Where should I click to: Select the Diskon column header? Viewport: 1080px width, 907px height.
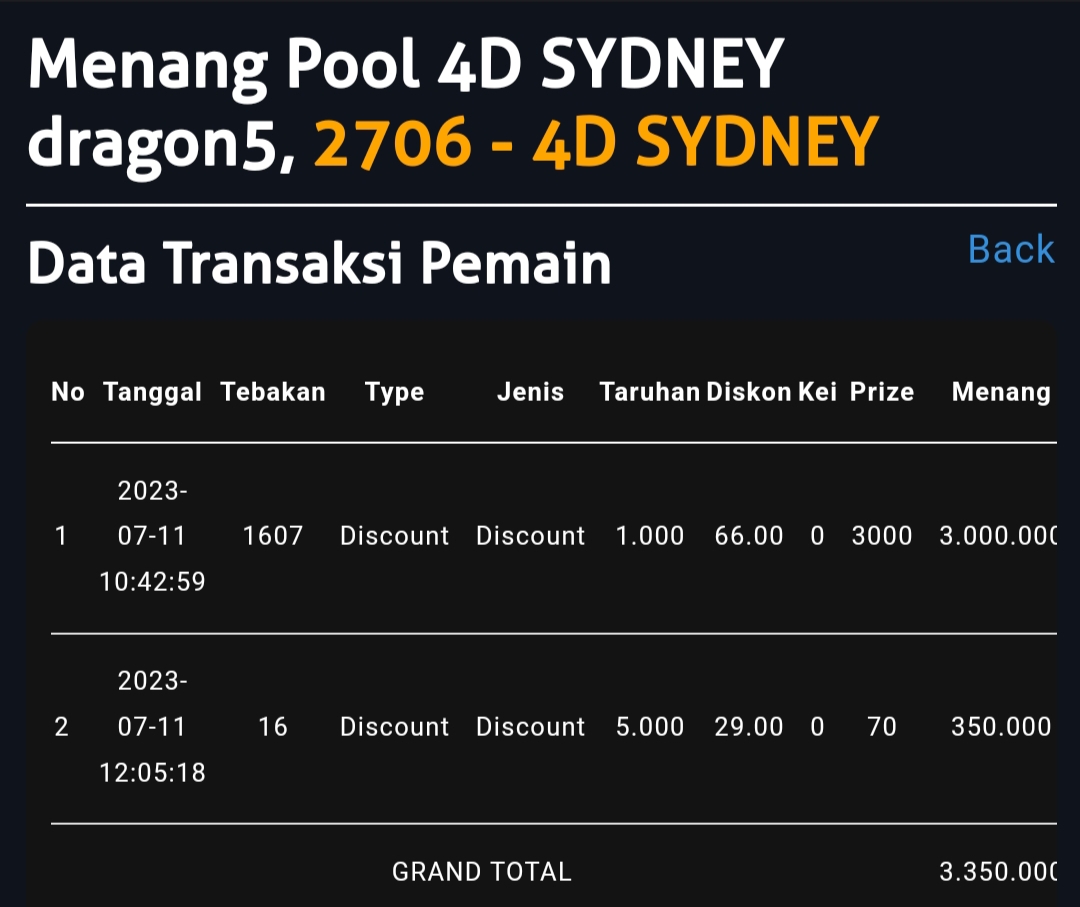[748, 392]
